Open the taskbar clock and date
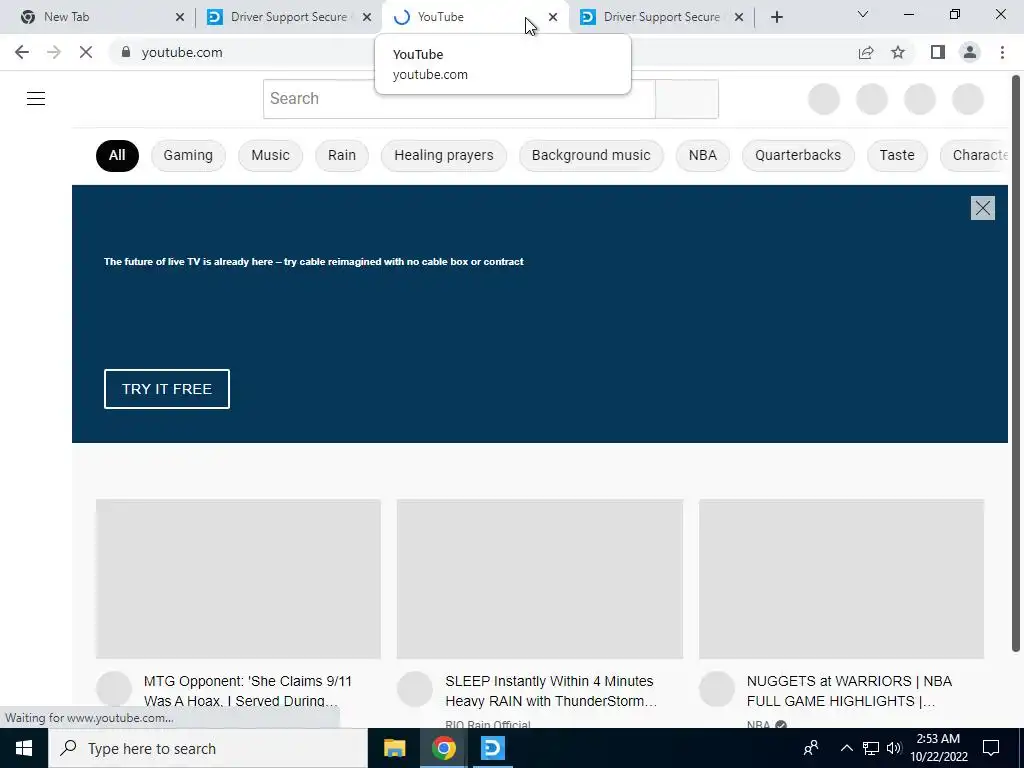The width and height of the screenshot is (1024, 768). click(938, 748)
